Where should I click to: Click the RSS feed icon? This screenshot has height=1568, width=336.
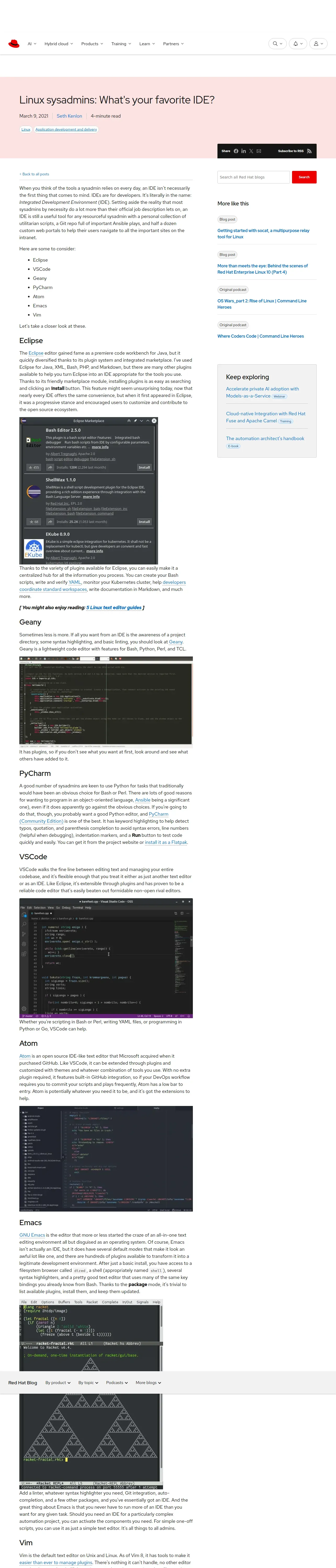309,151
